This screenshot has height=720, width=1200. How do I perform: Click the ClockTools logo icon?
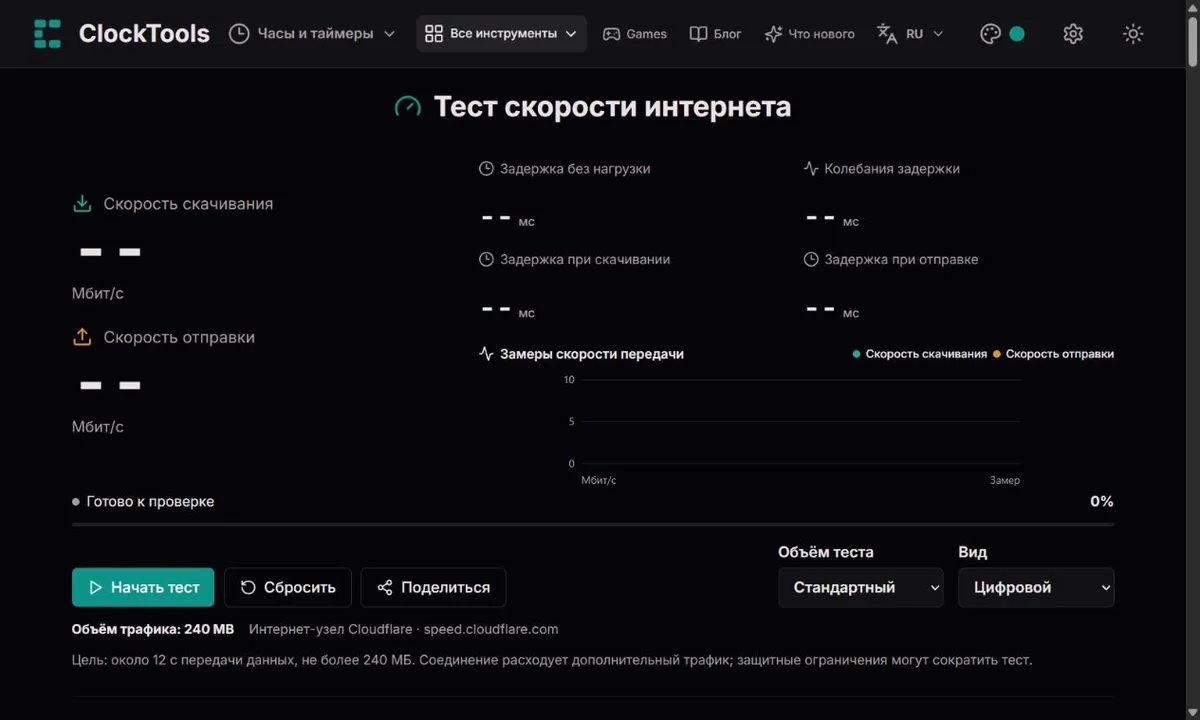(47, 33)
